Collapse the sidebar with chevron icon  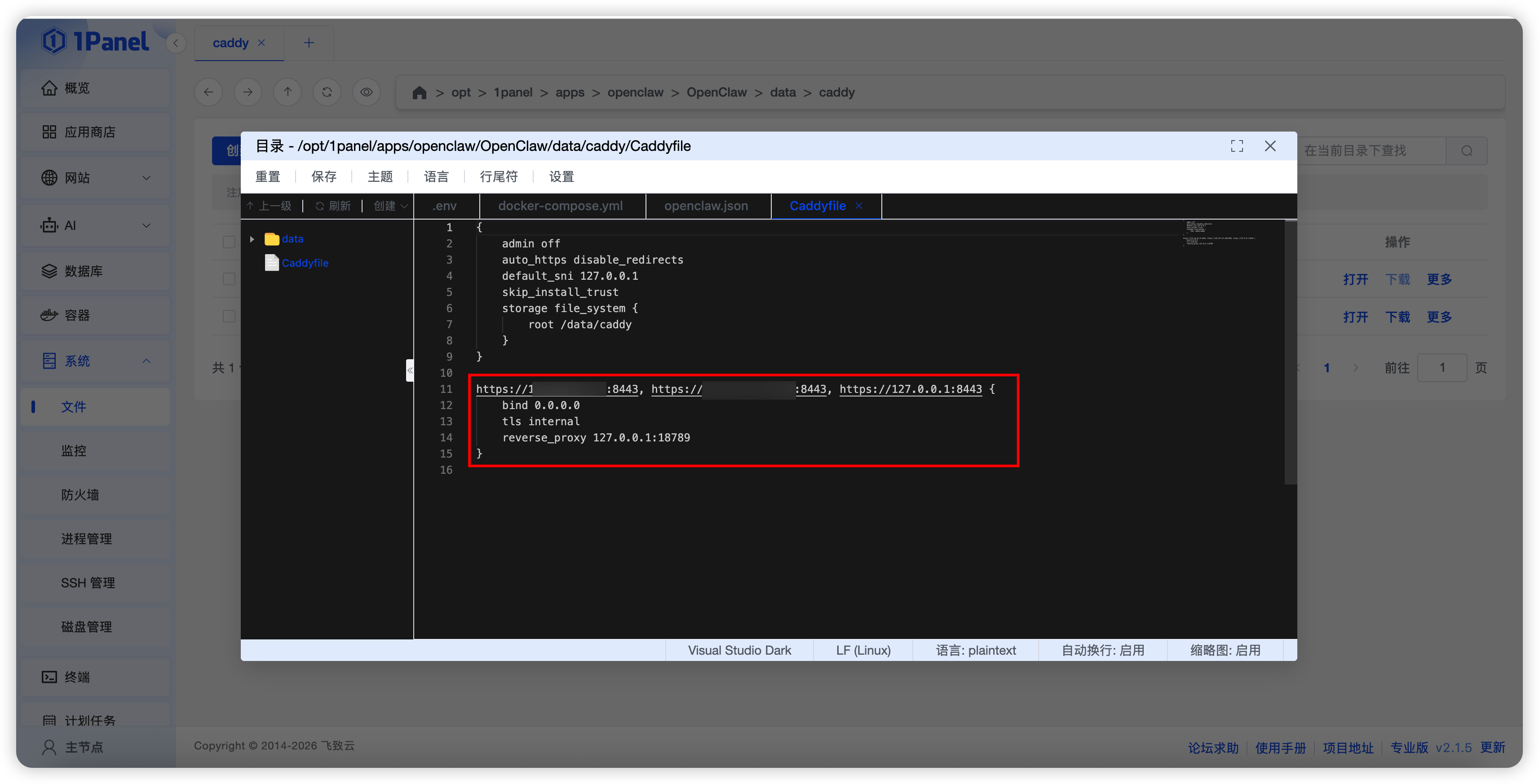176,43
